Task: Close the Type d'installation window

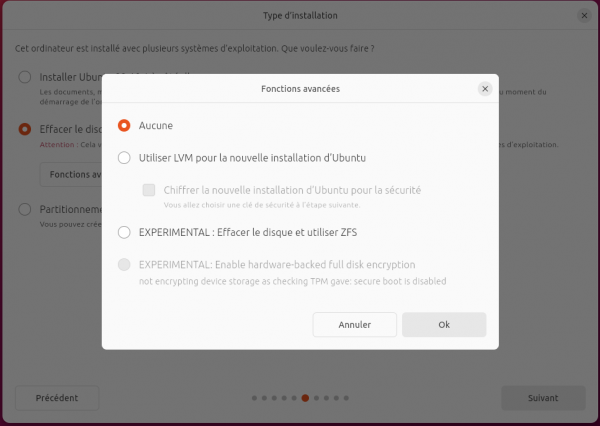Action: (584, 16)
